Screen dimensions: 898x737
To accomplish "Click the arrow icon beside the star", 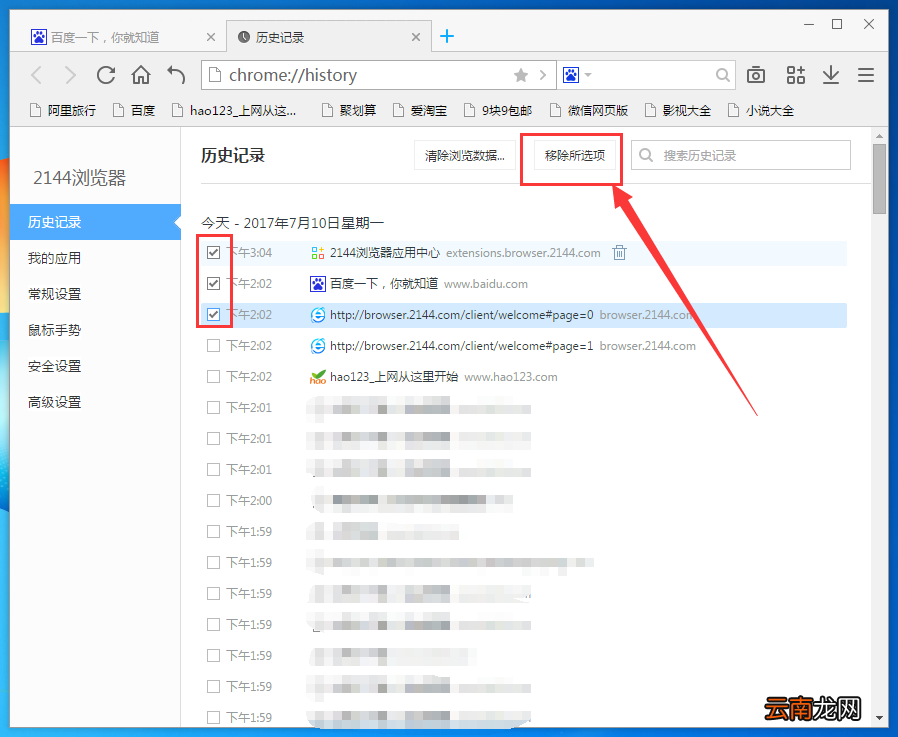I will (543, 75).
